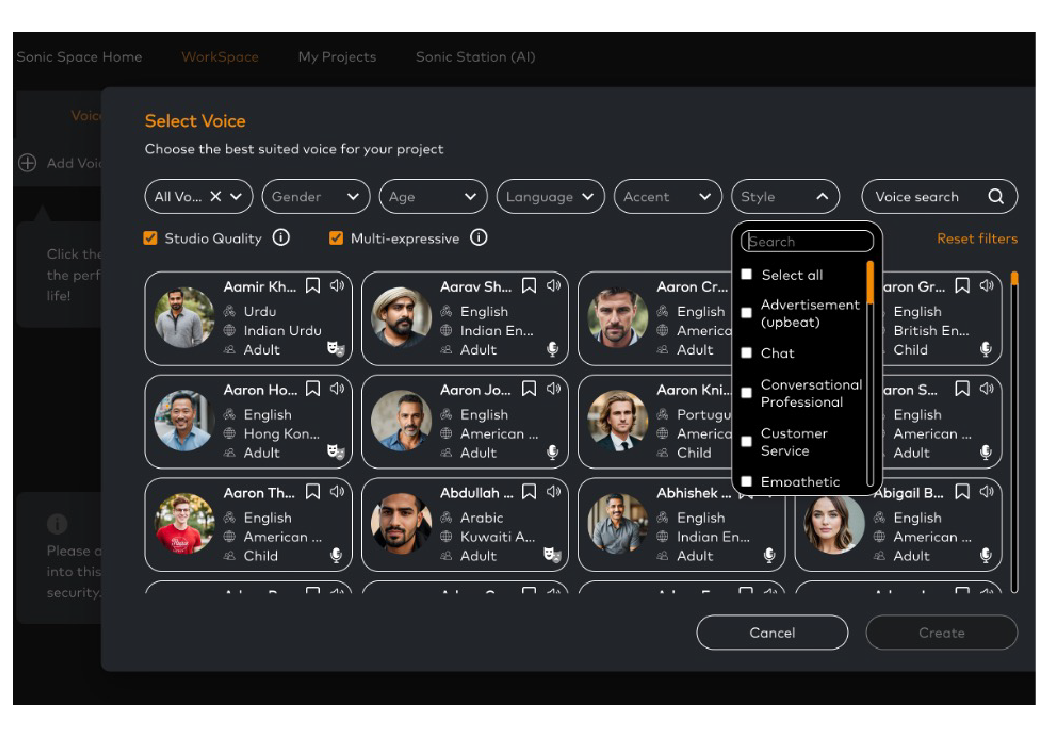The width and height of the screenshot is (1049, 737).
Task: Clear the All Voices filter with the X
Action: [x=218, y=196]
